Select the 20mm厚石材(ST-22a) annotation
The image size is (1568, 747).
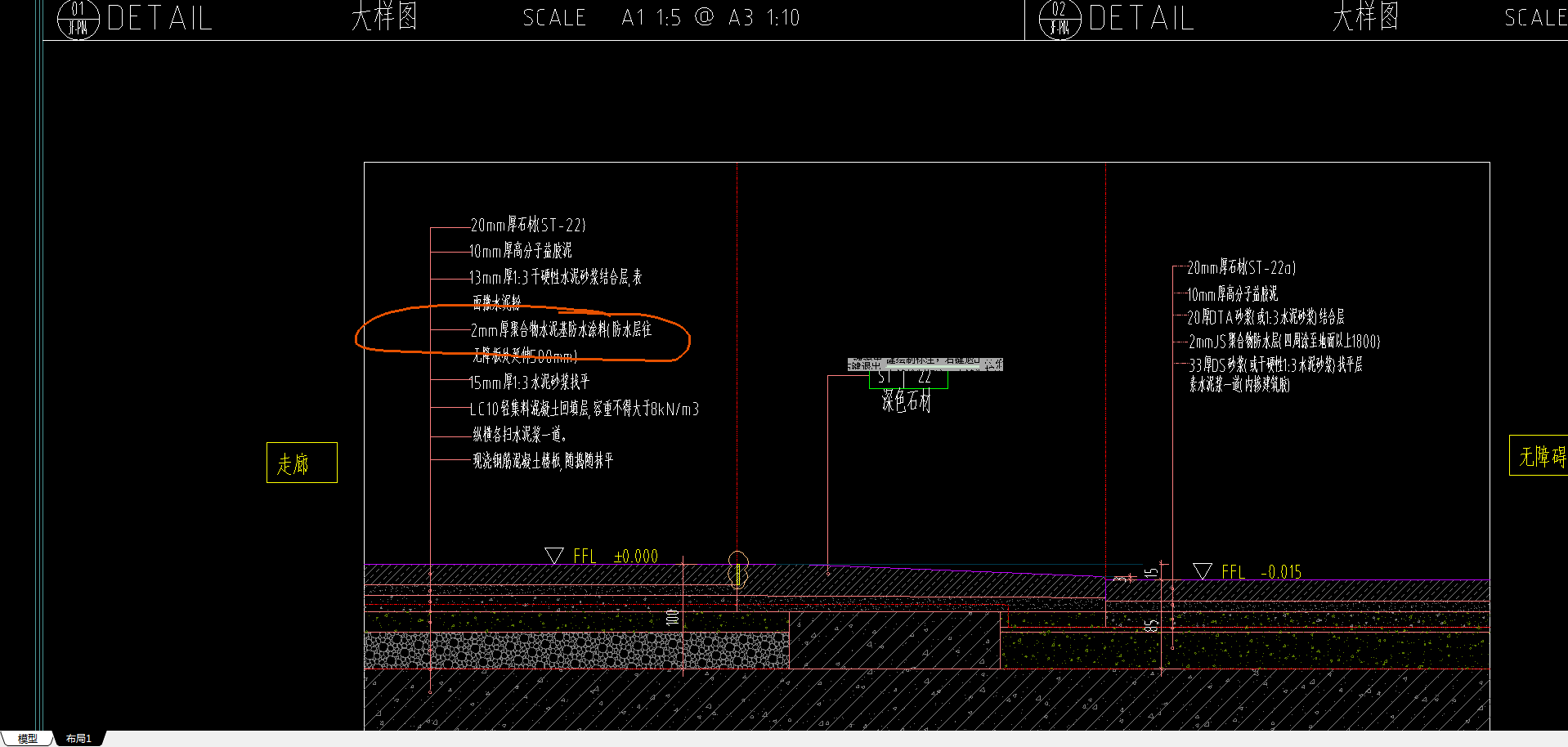(x=1241, y=267)
